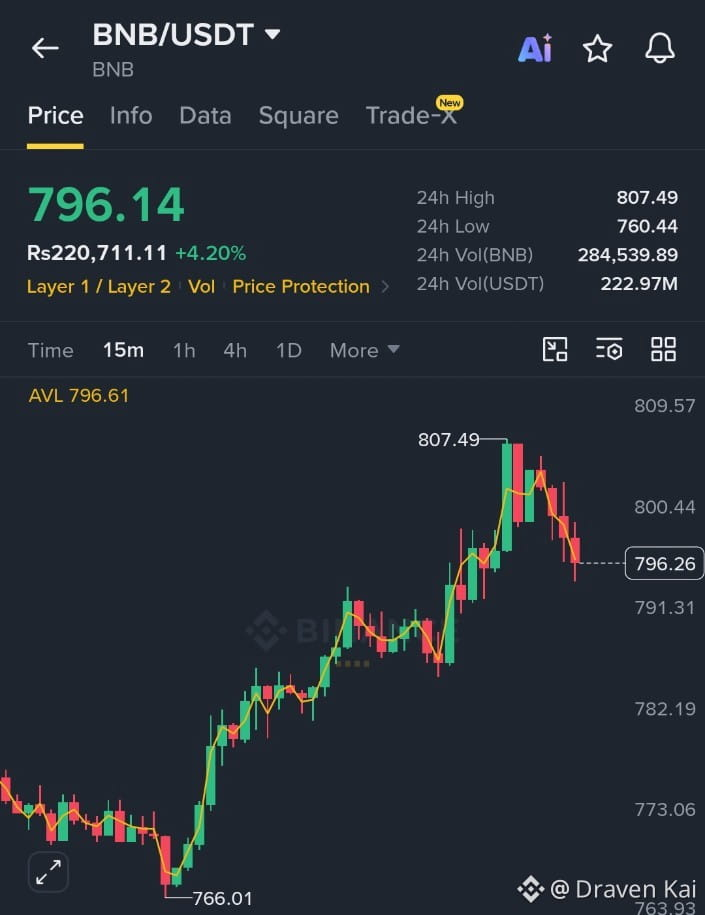The width and height of the screenshot is (705, 915).
Task: Open the chart drawing tools icon
Action: pos(555,350)
